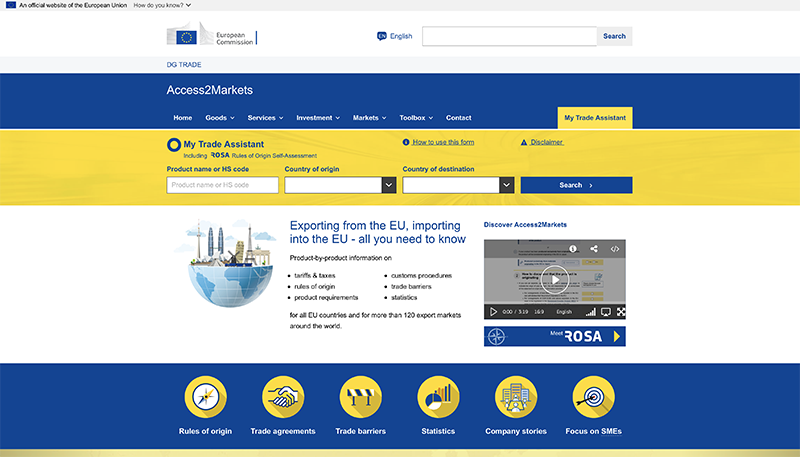Click the Rules of origin compass icon
This screenshot has width=800, height=457.
click(206, 396)
